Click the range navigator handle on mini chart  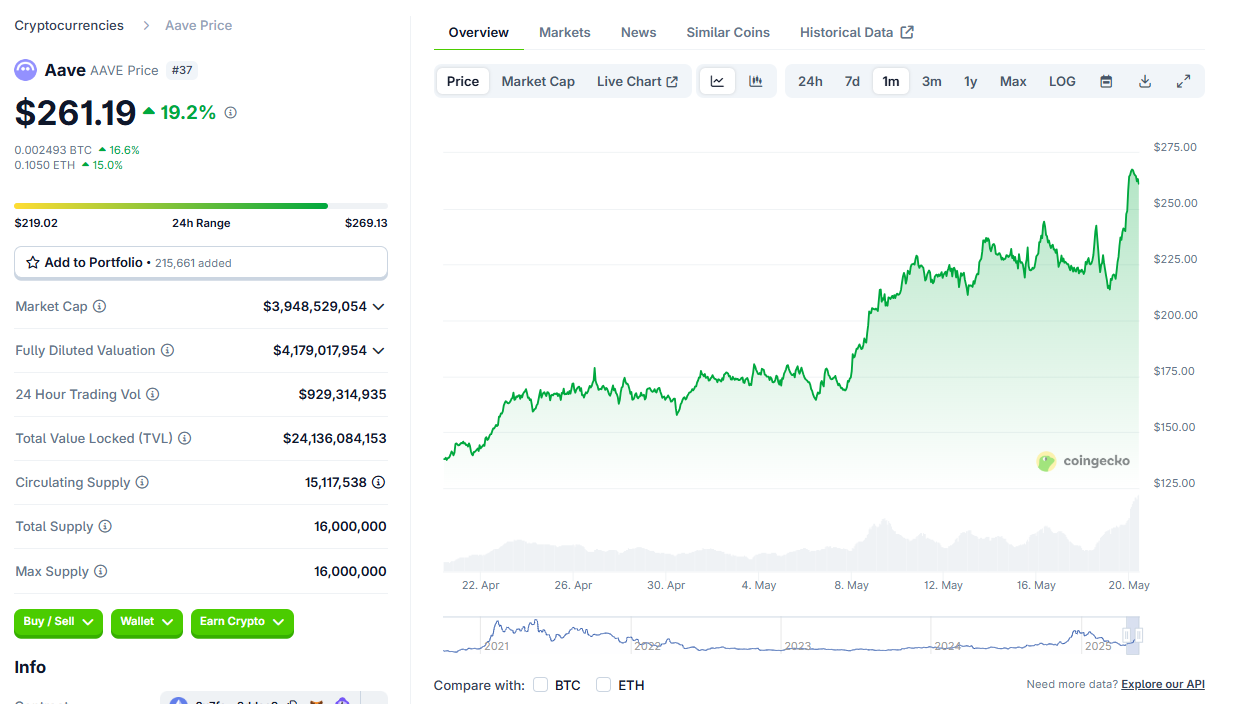(x=1132, y=635)
